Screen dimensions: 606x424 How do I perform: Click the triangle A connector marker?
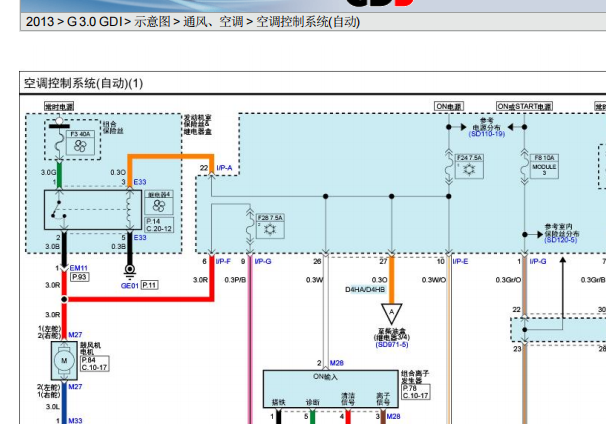[x=391, y=313]
